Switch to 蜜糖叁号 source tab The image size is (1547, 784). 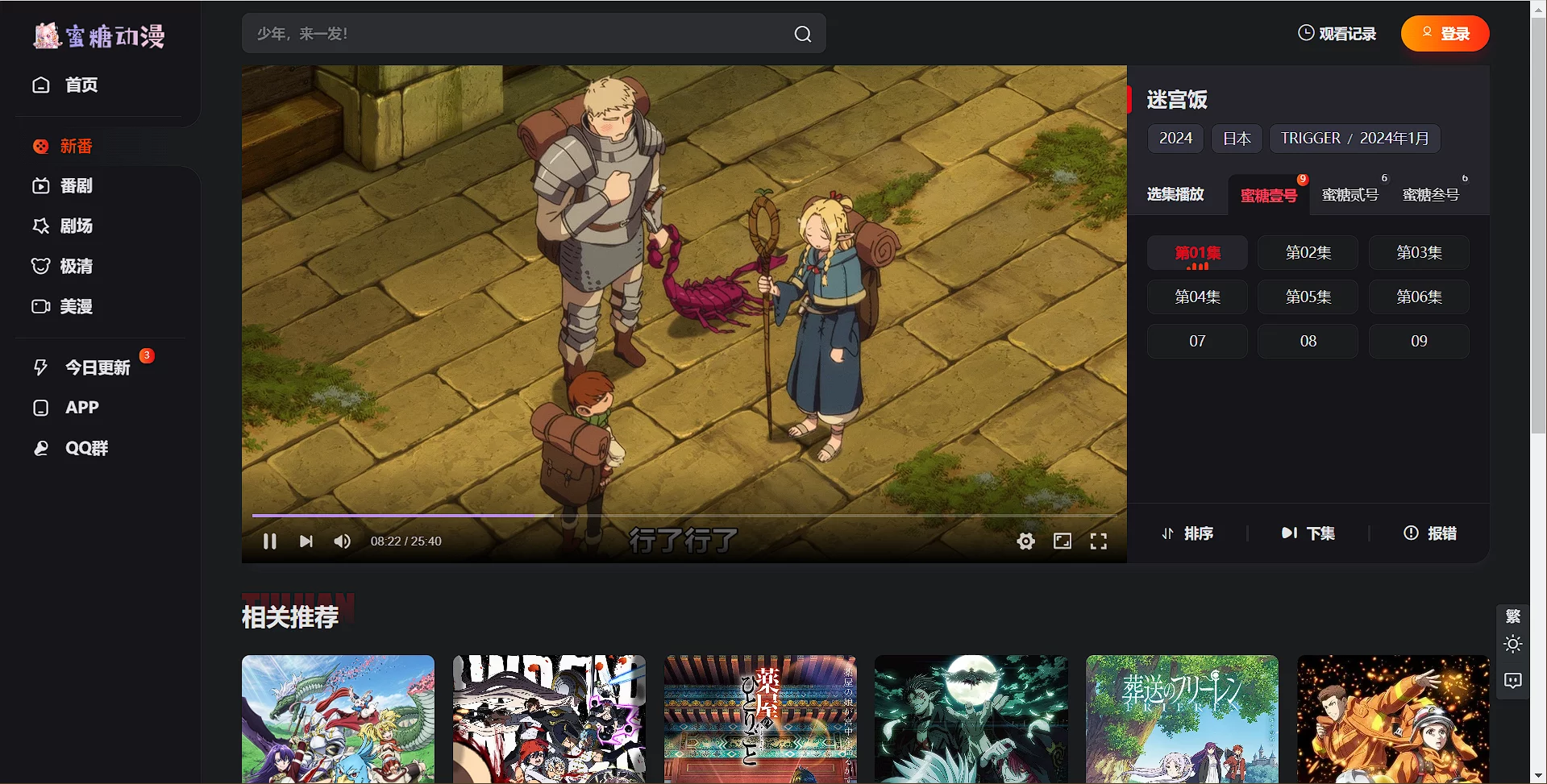tap(1430, 195)
